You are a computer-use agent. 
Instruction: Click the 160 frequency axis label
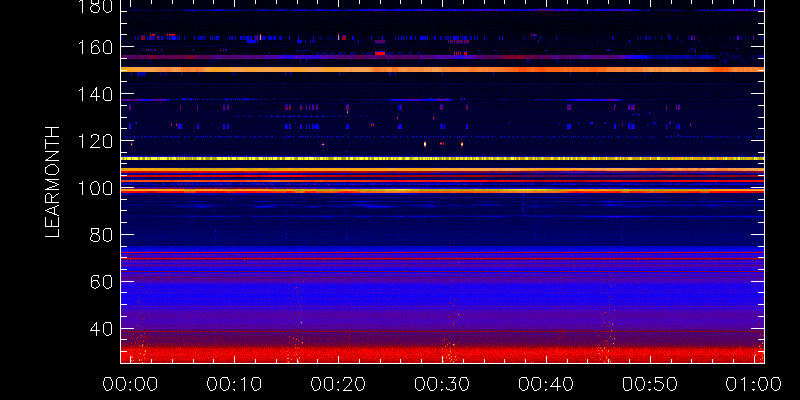(x=95, y=48)
